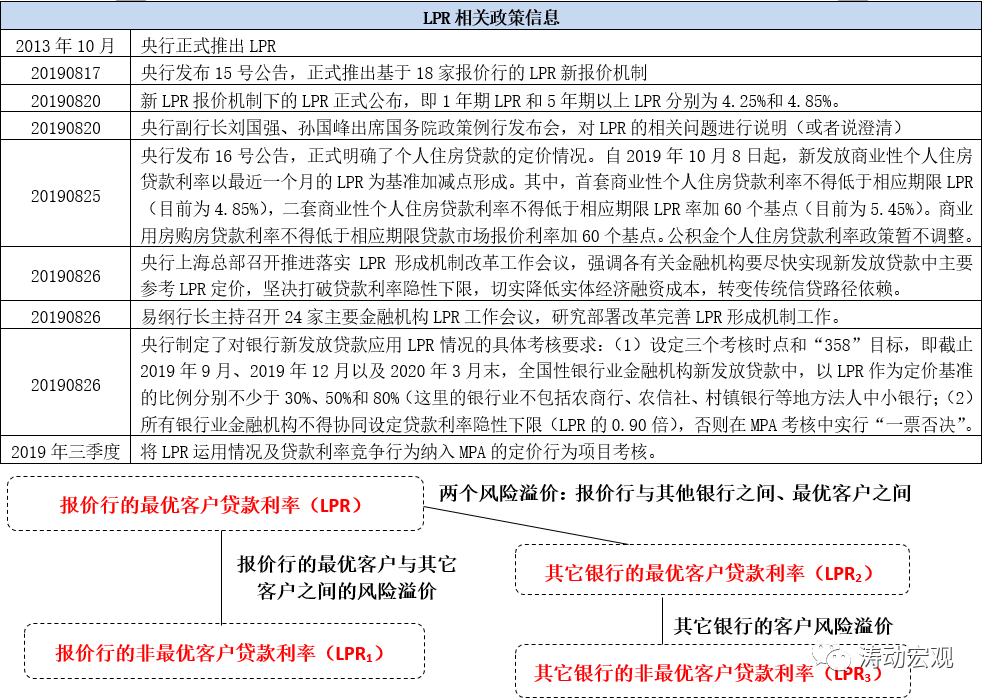
Task: Click the 2013年10月 date cell
Action: pyautogui.click(x=66, y=46)
